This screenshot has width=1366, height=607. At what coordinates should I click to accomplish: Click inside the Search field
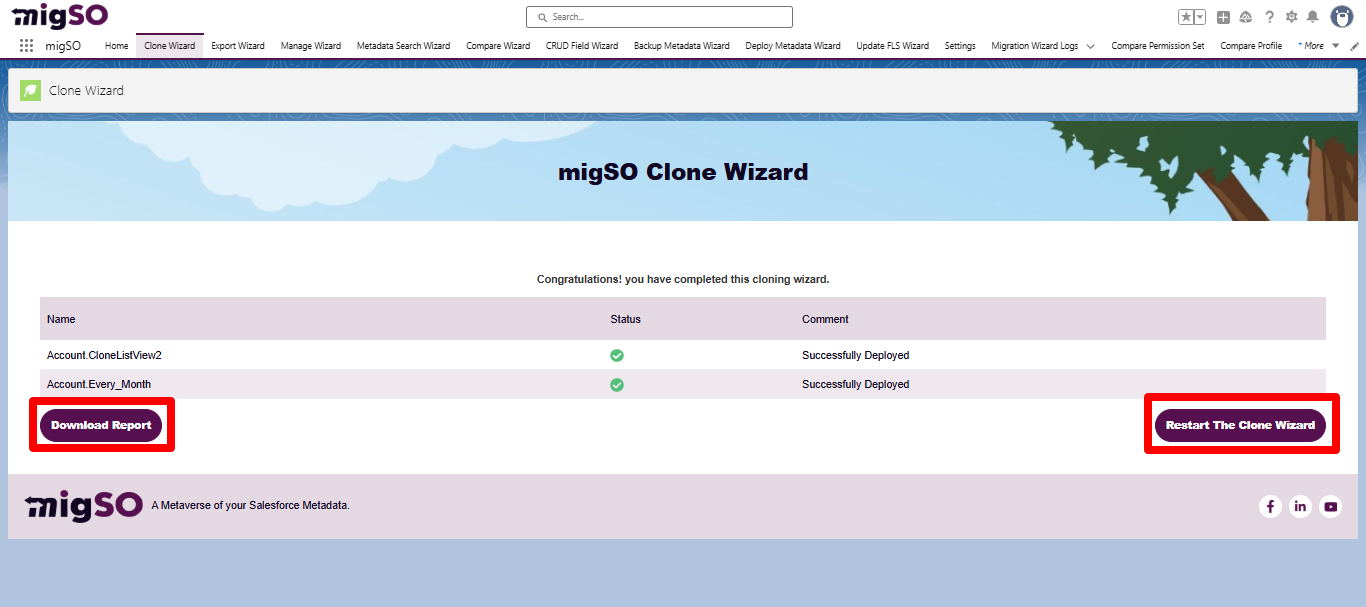(659, 16)
